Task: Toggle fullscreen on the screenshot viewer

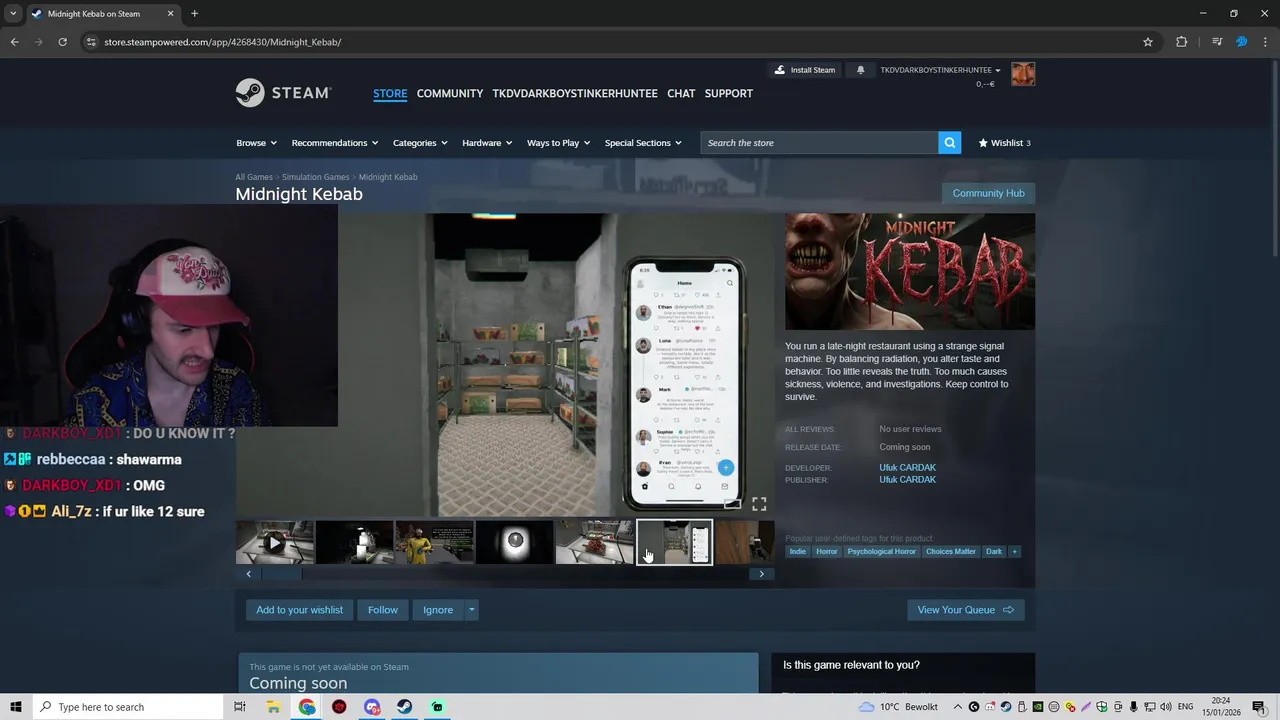Action: pos(759,504)
